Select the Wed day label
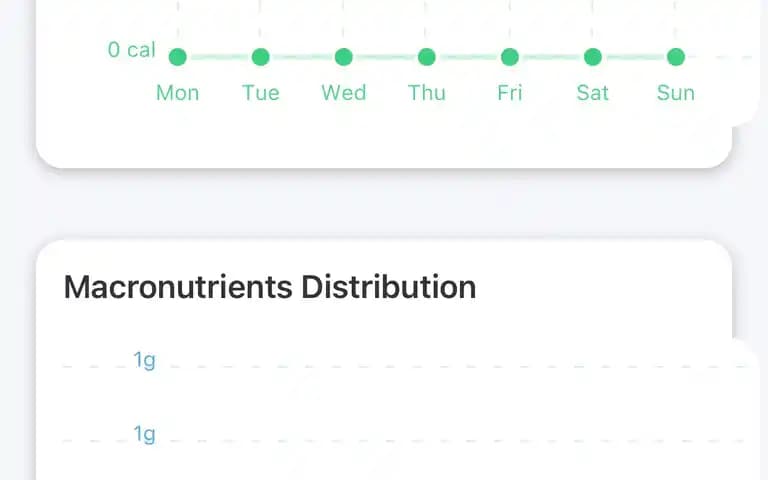Image resolution: width=768 pixels, height=480 pixels. (x=343, y=93)
